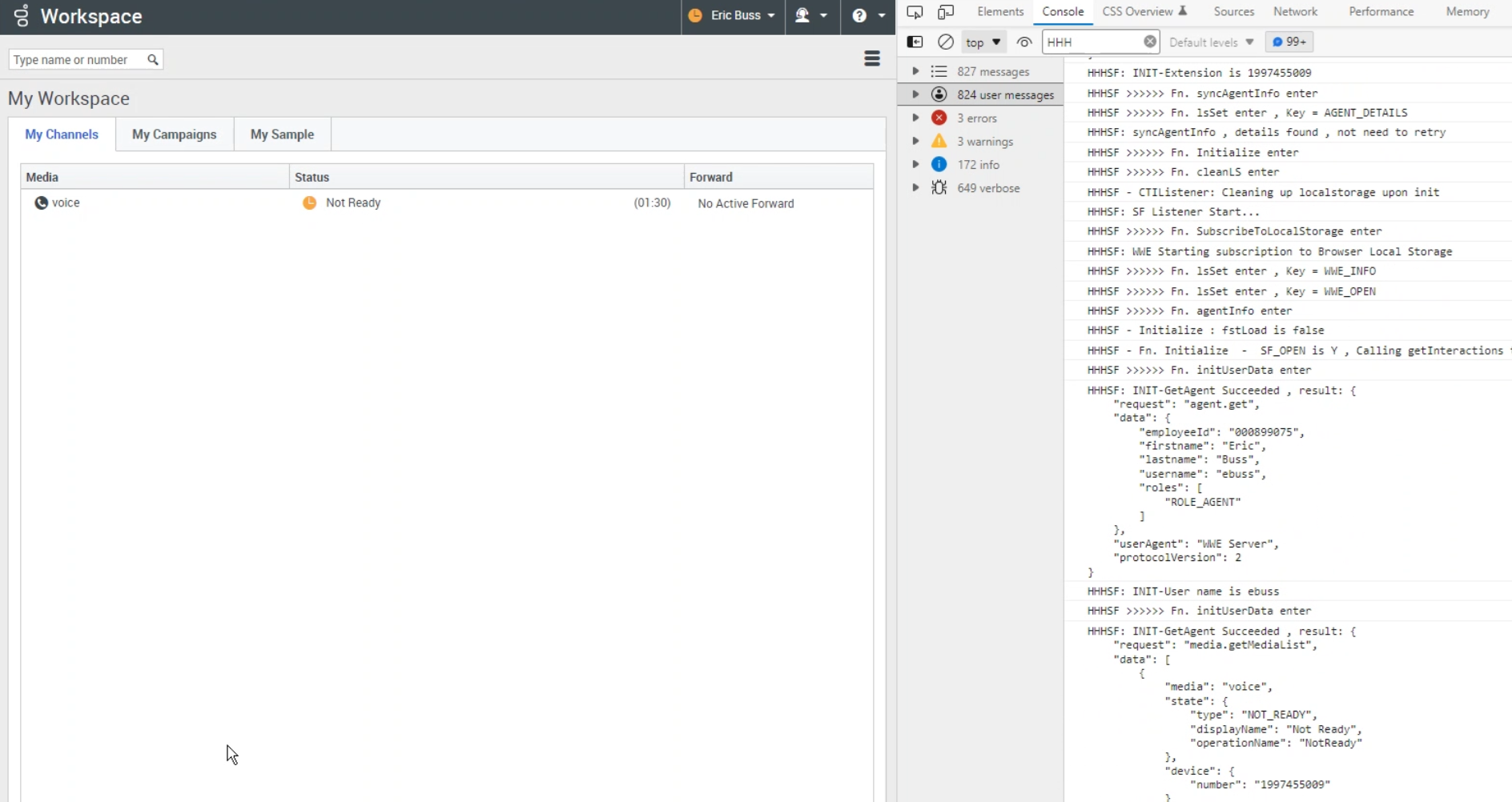The width and height of the screenshot is (1512, 802).
Task: Open the hamburger menu in Workspace
Action: (x=872, y=58)
